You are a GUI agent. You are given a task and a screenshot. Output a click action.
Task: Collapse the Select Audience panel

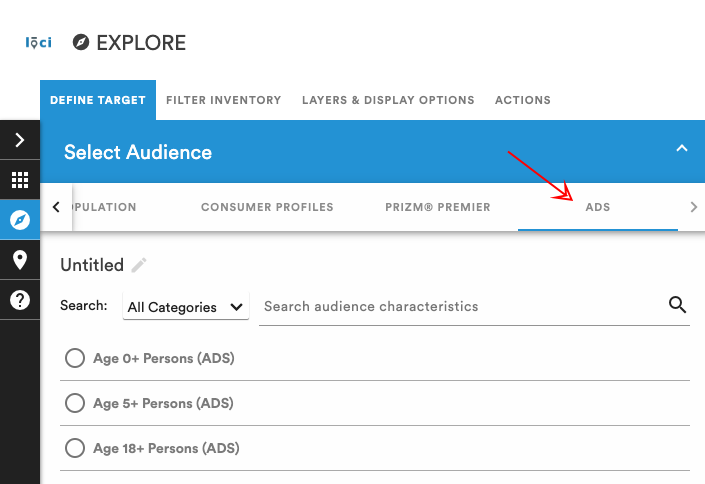(x=682, y=148)
